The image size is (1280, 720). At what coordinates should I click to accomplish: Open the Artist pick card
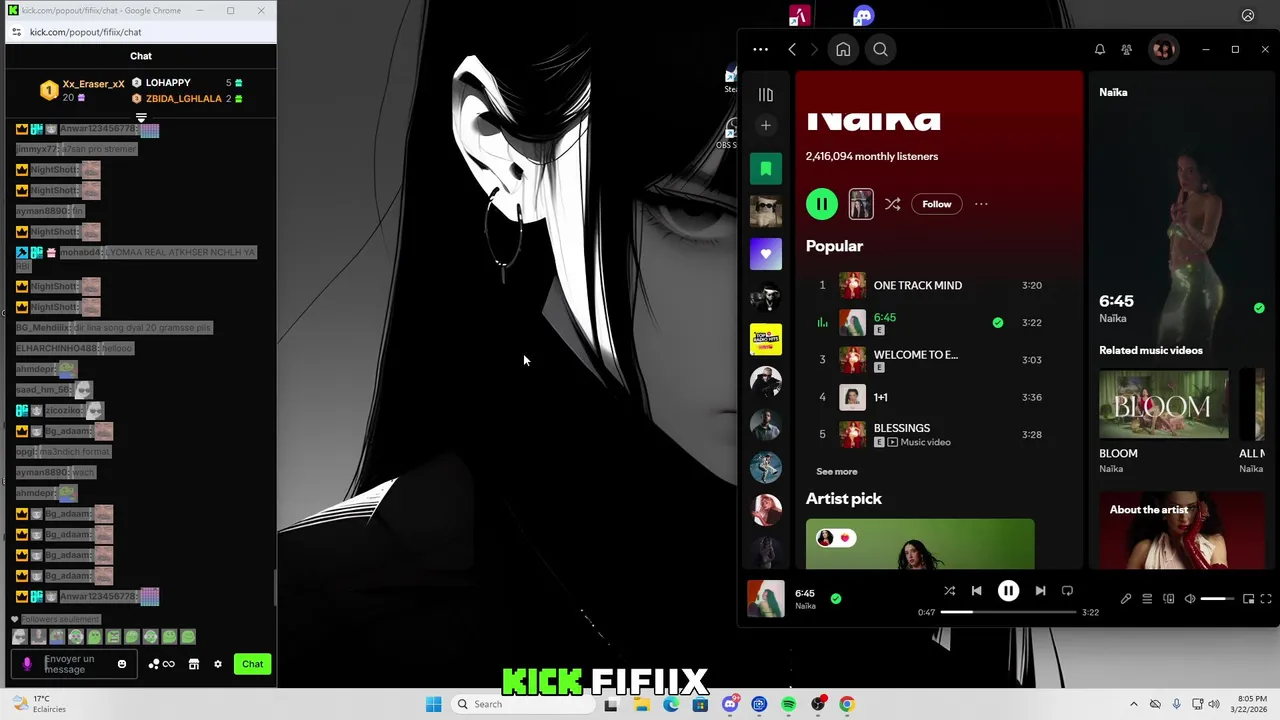pyautogui.click(x=920, y=544)
